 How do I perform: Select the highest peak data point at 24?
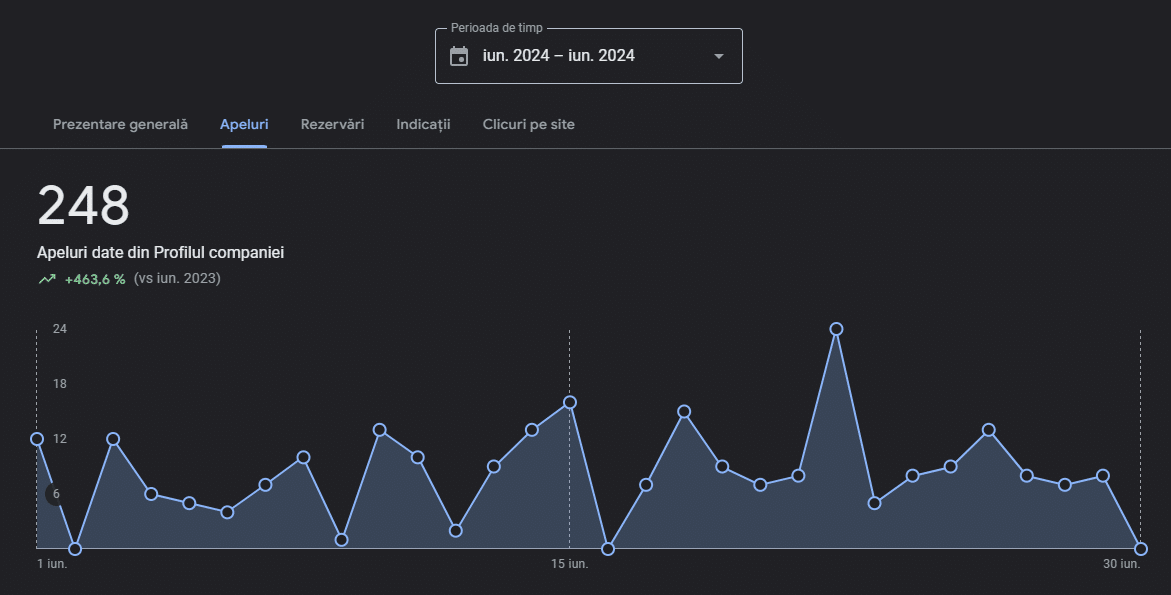click(836, 329)
